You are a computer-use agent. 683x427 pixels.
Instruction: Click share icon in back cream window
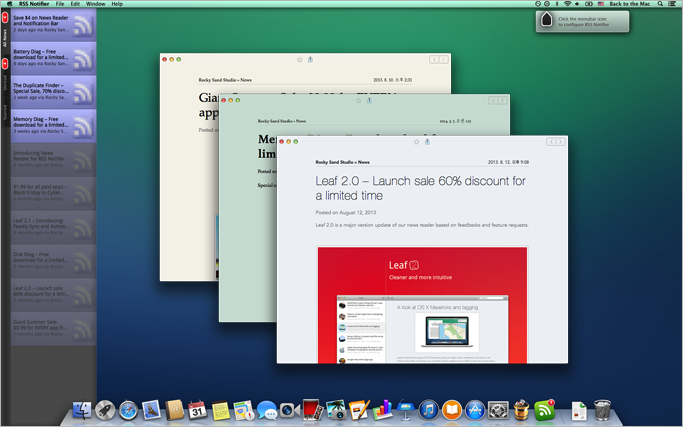(310, 59)
